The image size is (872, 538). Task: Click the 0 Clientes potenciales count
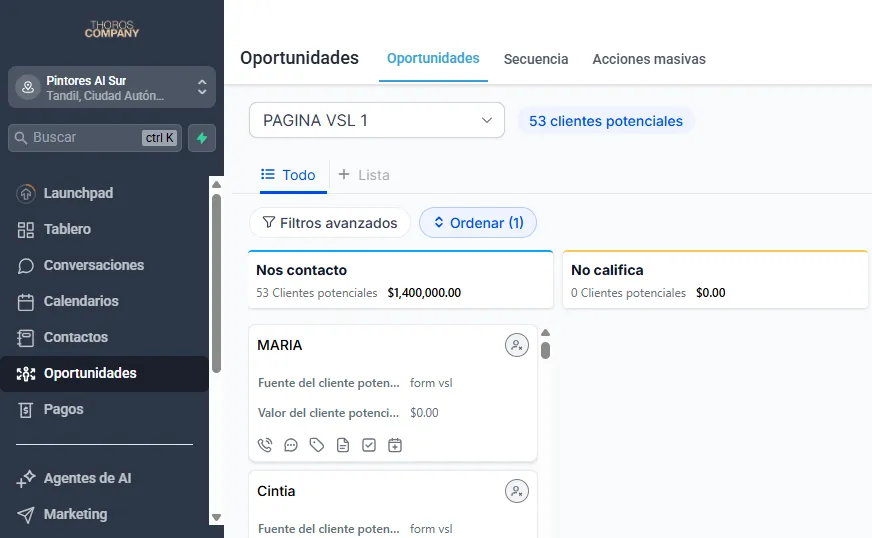coord(628,293)
